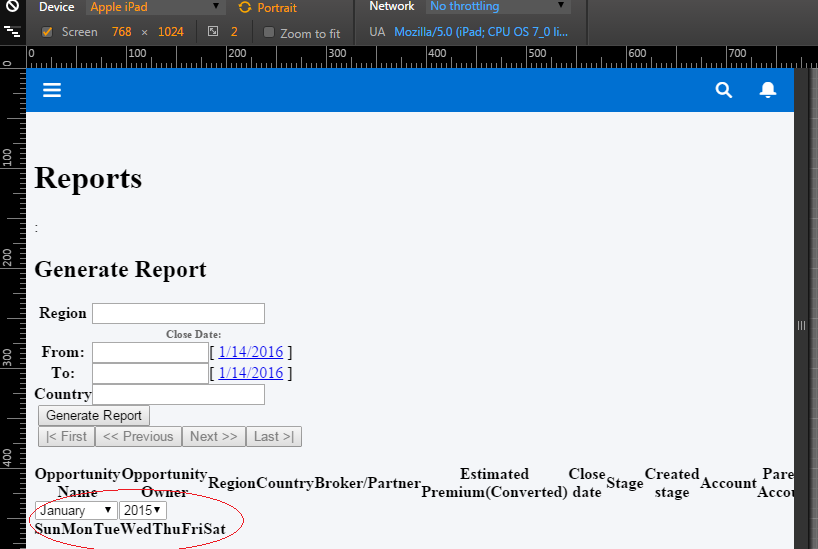
Task: Toggle the DevTools drawer lines icon
Action: (x=12, y=32)
